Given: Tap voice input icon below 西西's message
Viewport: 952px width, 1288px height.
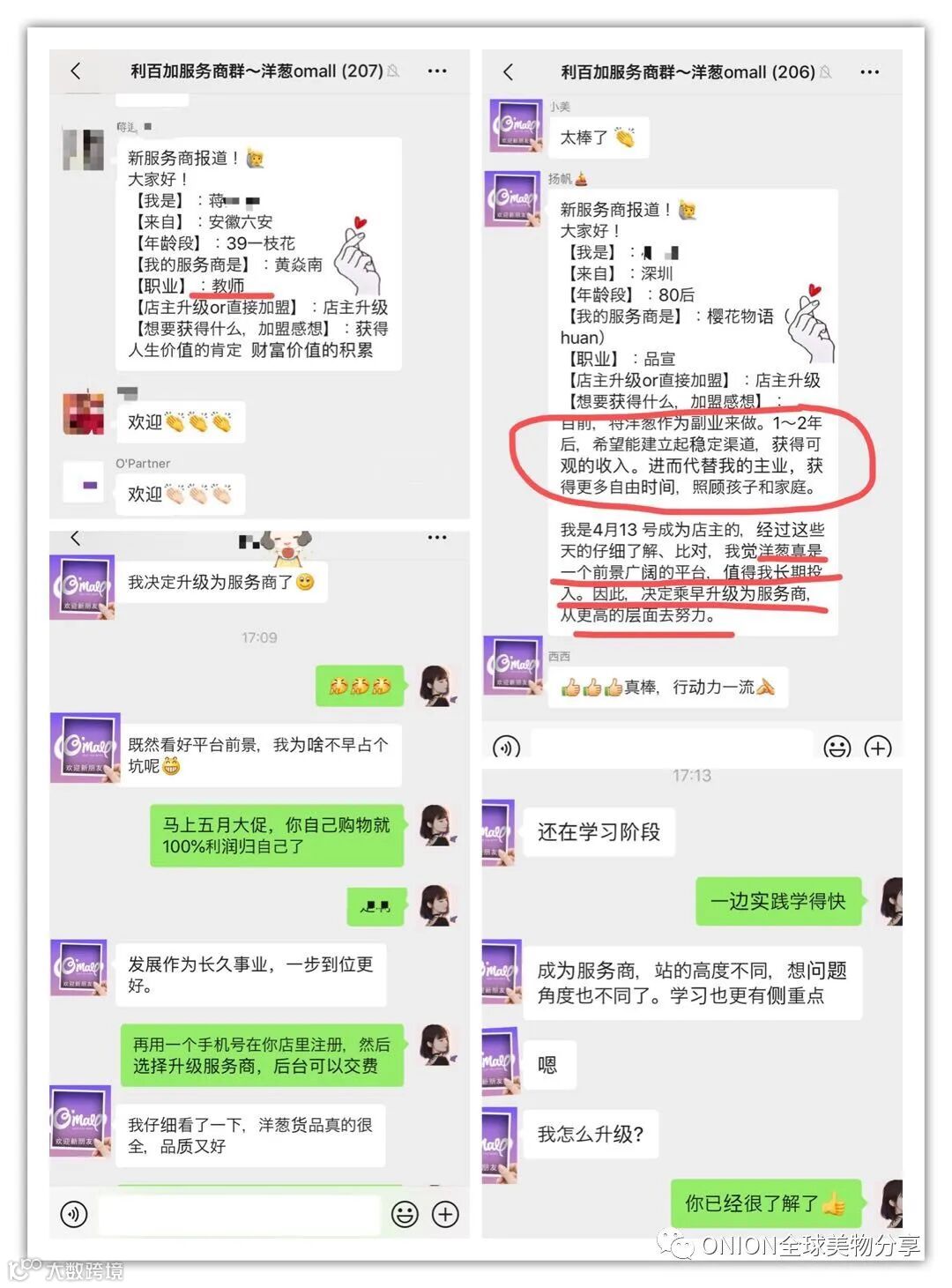Looking at the screenshot, I should tap(506, 748).
